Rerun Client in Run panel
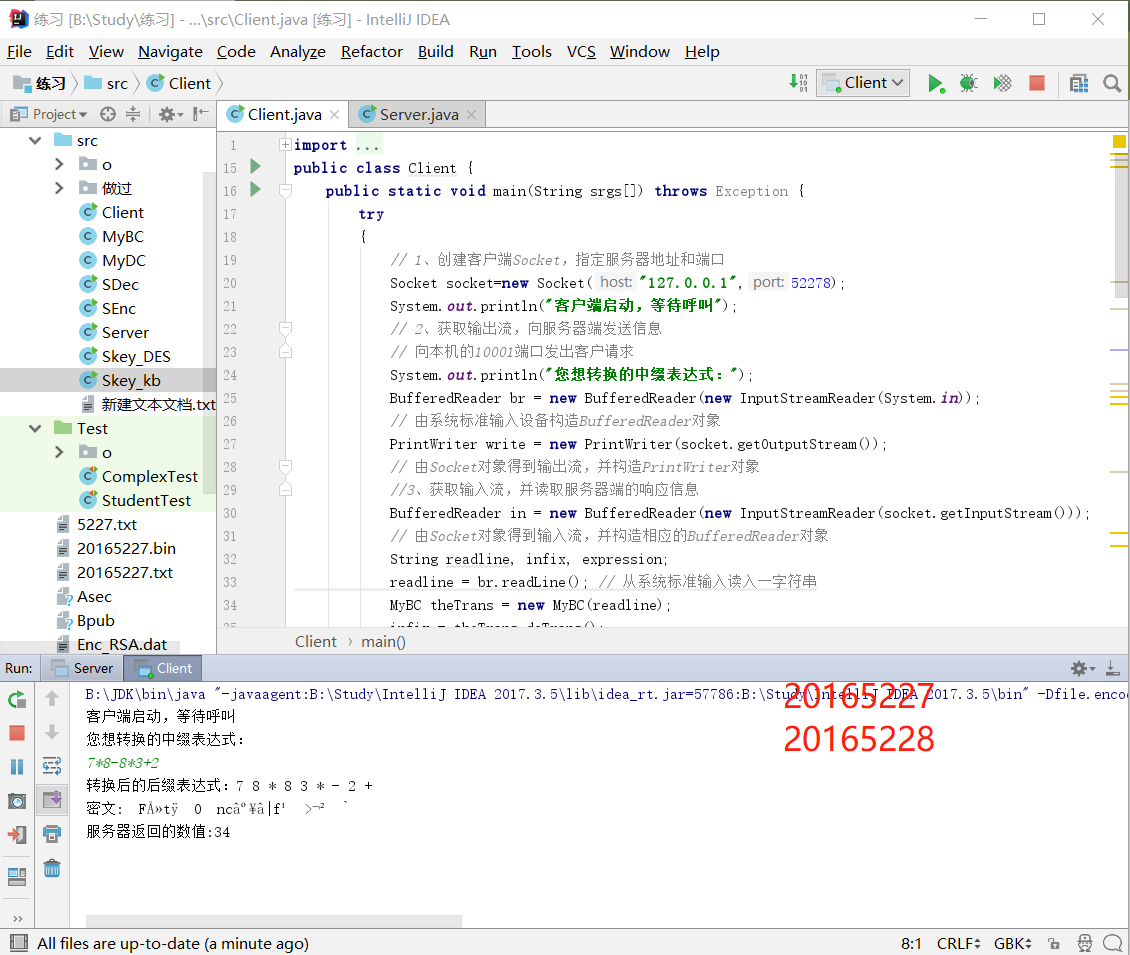This screenshot has width=1130, height=955. click(x=17, y=699)
